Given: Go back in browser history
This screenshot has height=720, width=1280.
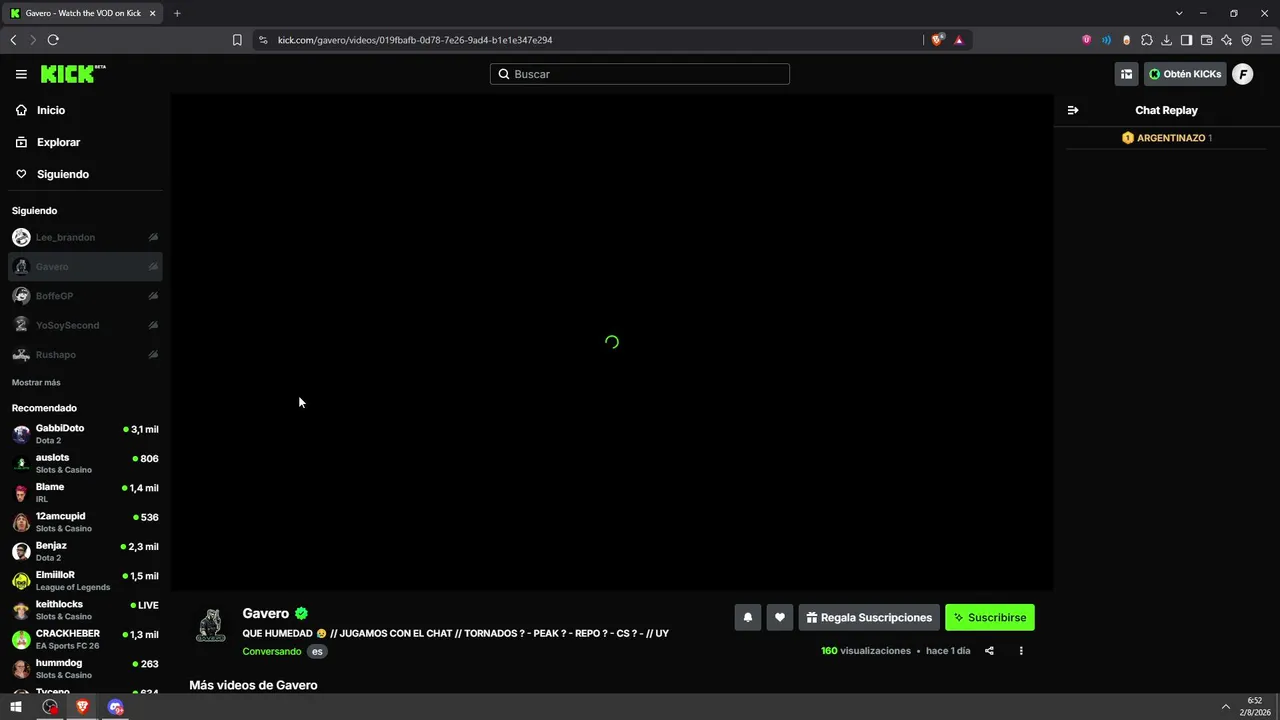Looking at the screenshot, I should (x=13, y=40).
